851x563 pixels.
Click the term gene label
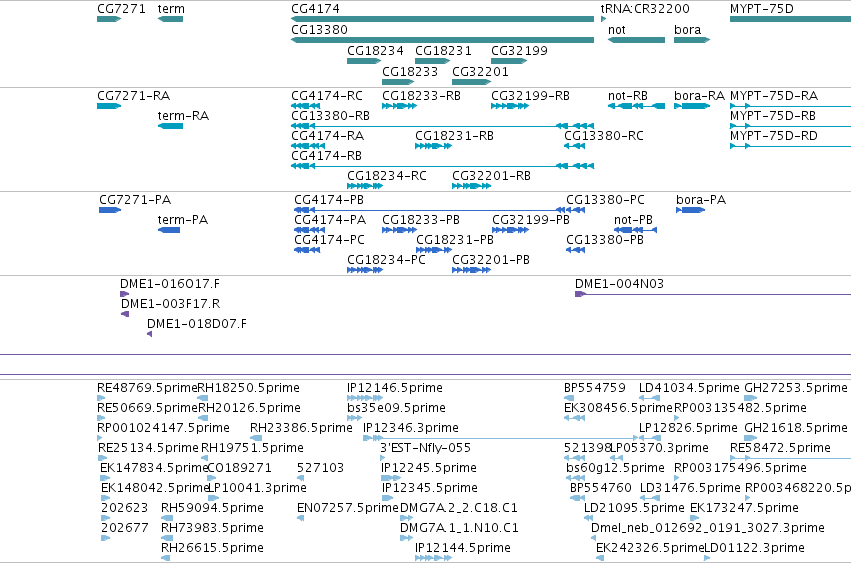pos(171,9)
